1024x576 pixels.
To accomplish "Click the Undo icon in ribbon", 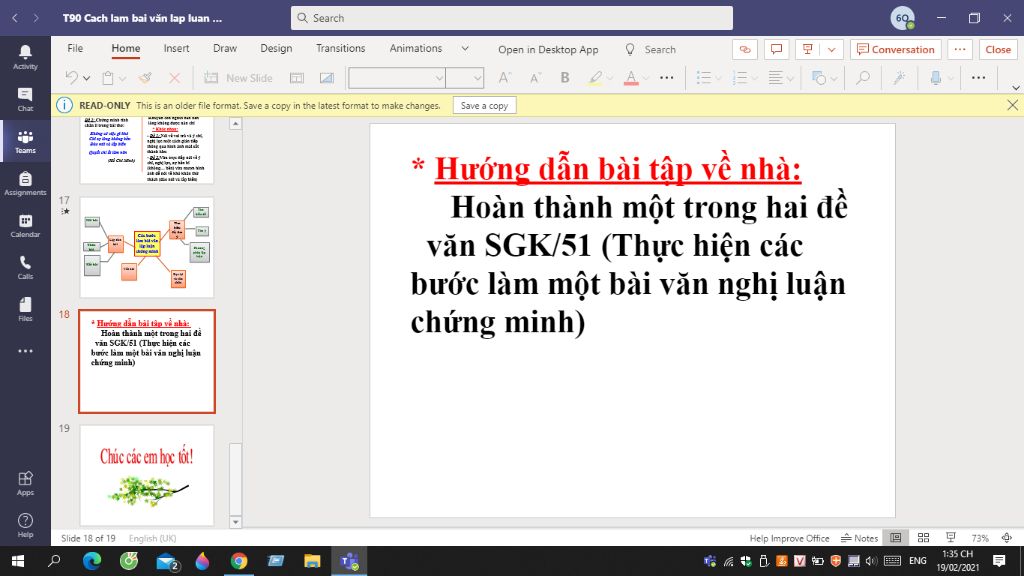I will [x=71, y=78].
